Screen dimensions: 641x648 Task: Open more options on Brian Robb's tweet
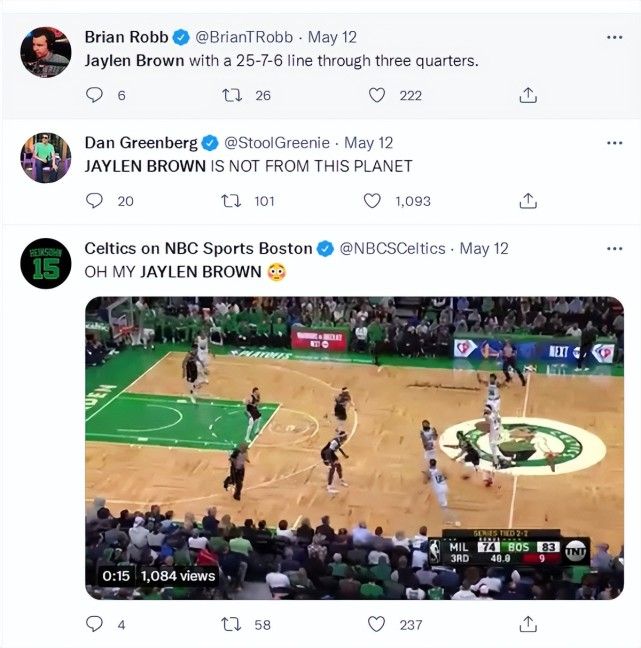click(614, 37)
